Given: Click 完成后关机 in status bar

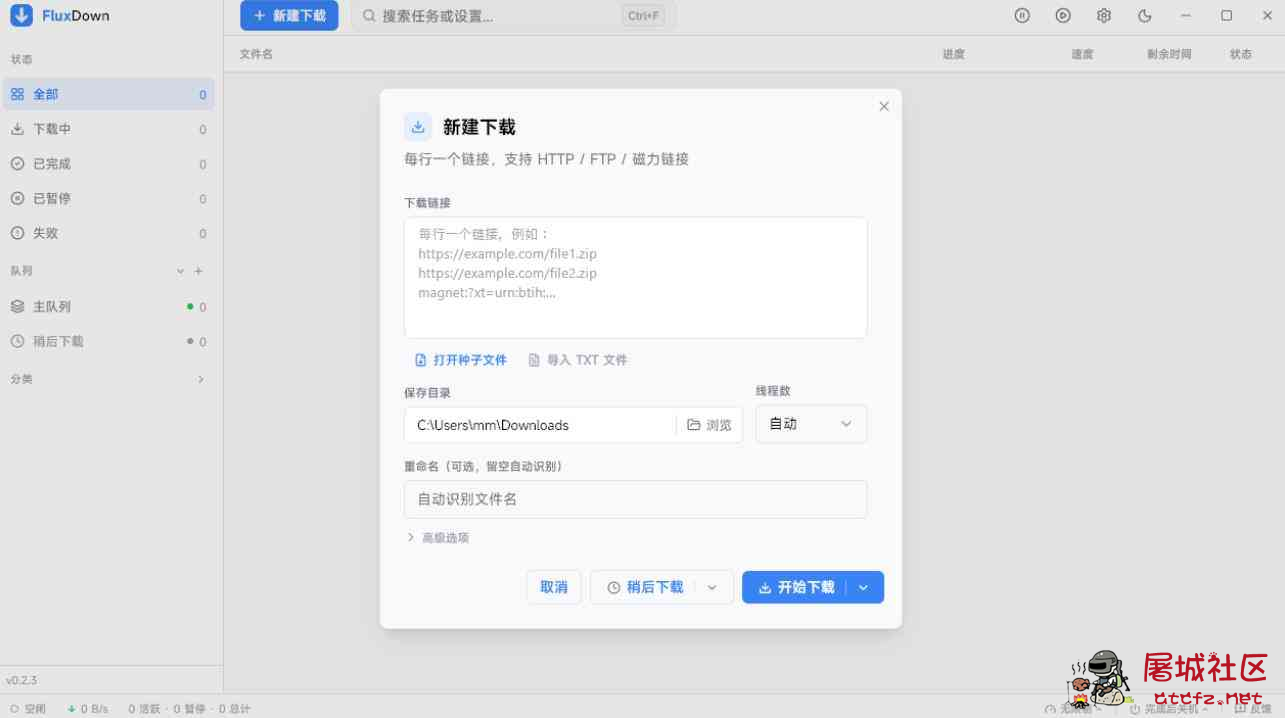Looking at the screenshot, I should pos(1168,709).
